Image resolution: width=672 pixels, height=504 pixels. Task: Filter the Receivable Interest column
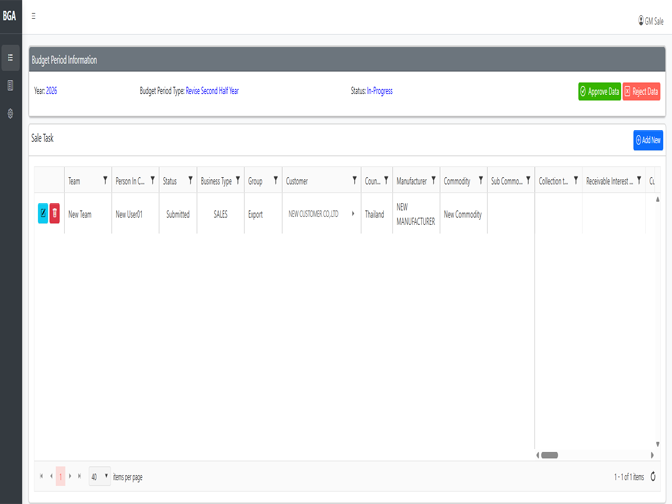[639, 180]
